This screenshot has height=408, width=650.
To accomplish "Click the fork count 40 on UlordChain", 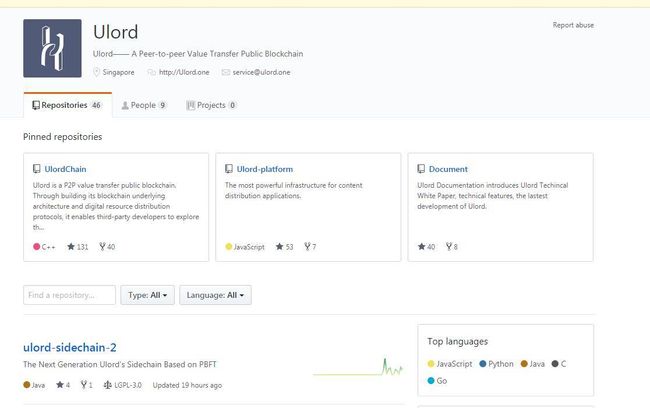I will click(x=107, y=247).
